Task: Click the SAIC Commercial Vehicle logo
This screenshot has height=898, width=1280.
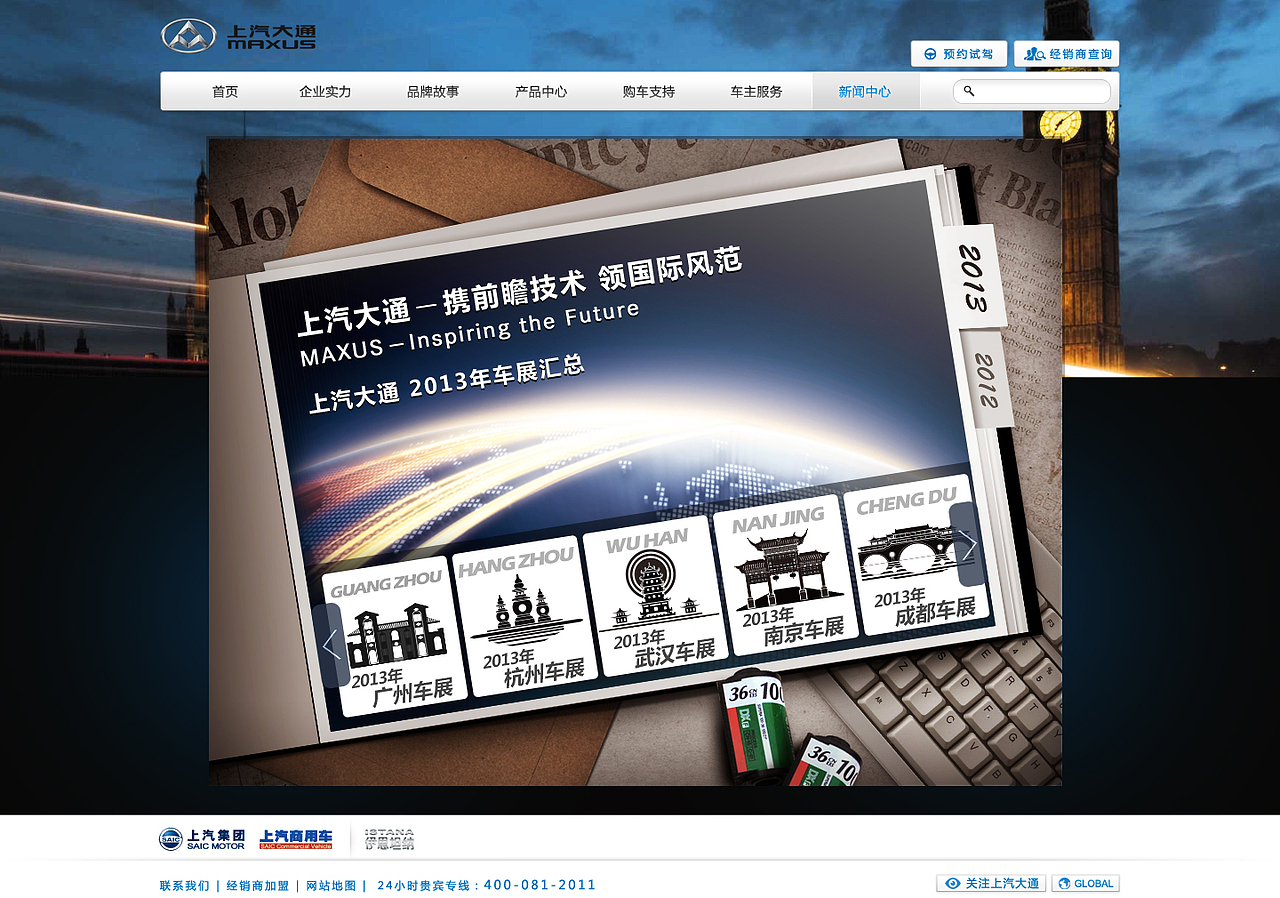Action: pyautogui.click(x=297, y=839)
